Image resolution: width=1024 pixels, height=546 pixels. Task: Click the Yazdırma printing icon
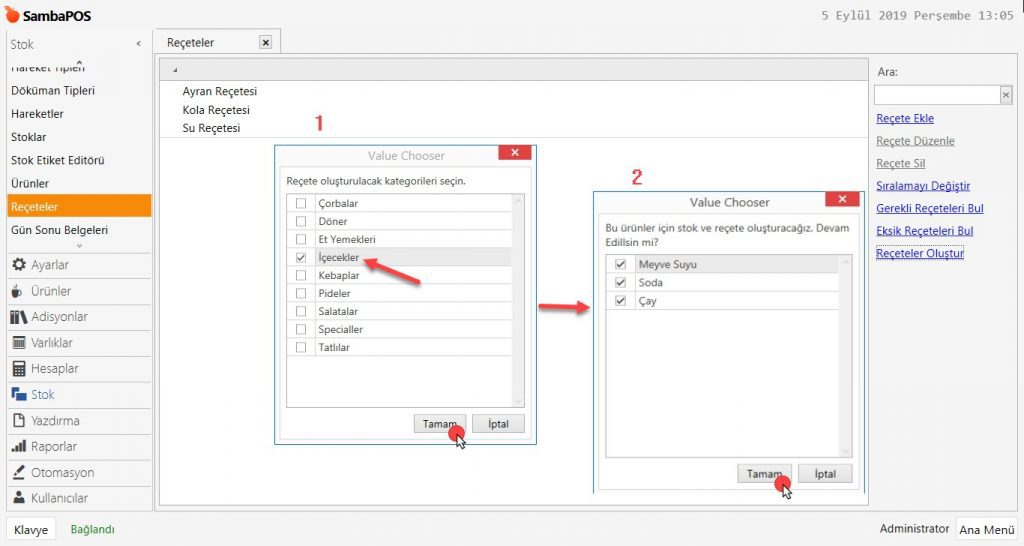[x=18, y=421]
